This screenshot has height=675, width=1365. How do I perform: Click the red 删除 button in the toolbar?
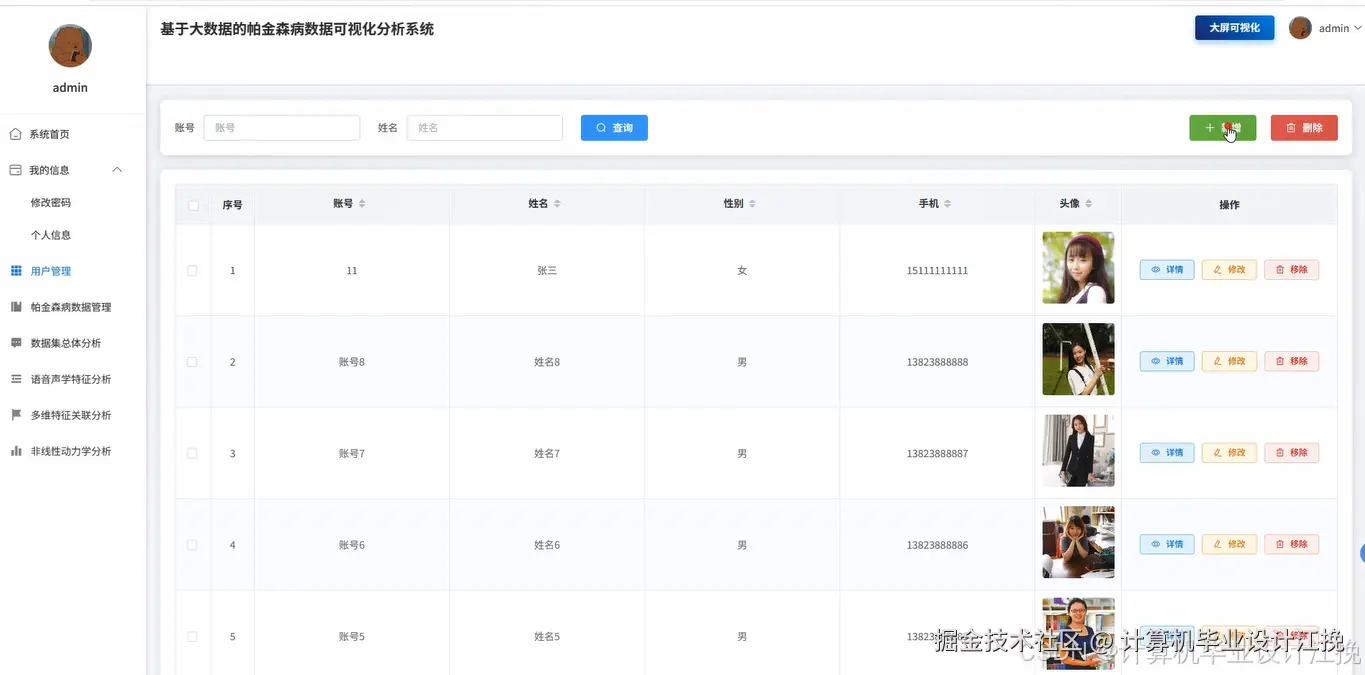[1304, 128]
